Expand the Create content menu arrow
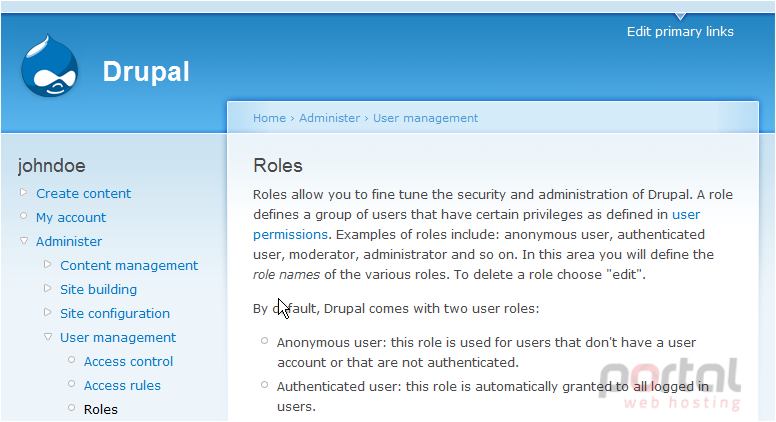 tap(23, 192)
